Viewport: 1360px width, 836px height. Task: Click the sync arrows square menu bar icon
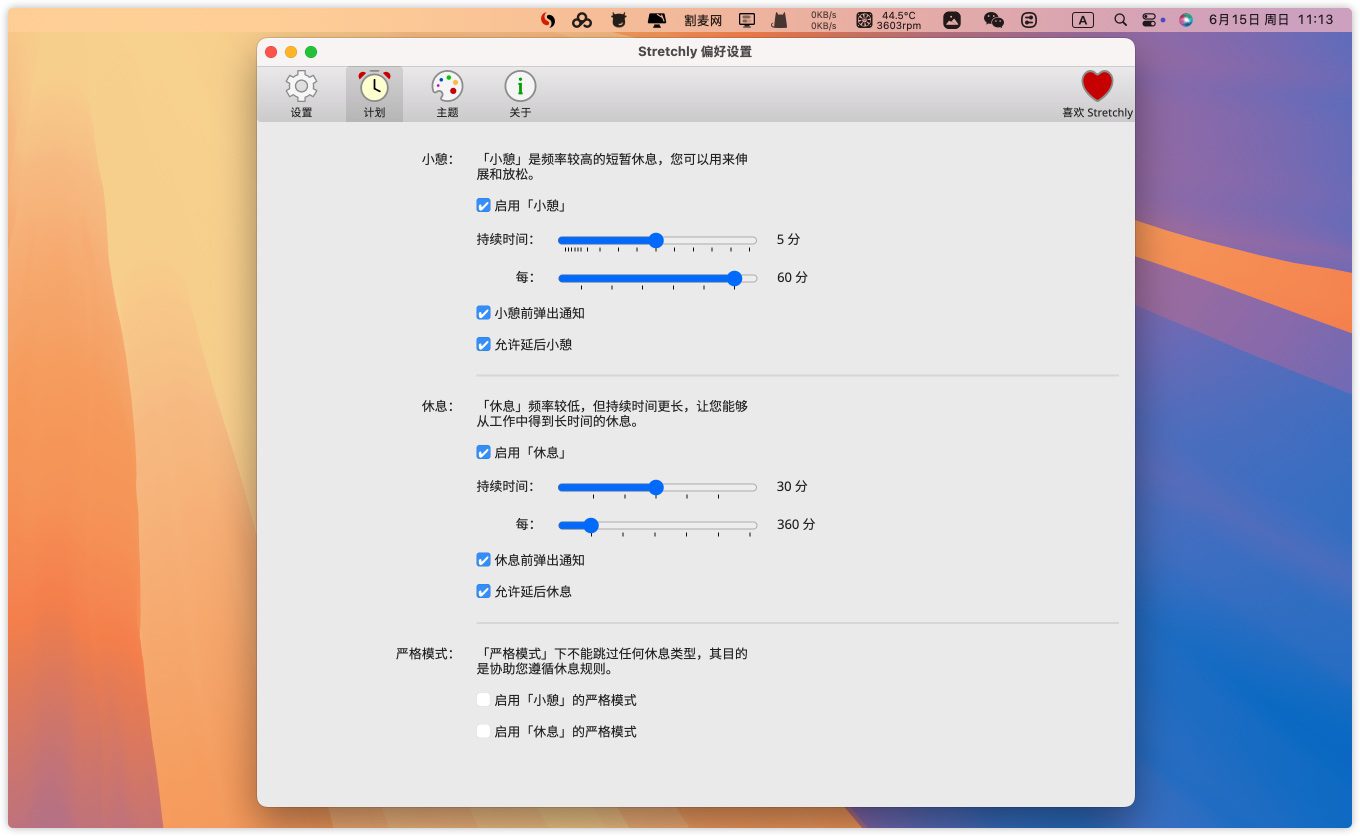[1029, 20]
